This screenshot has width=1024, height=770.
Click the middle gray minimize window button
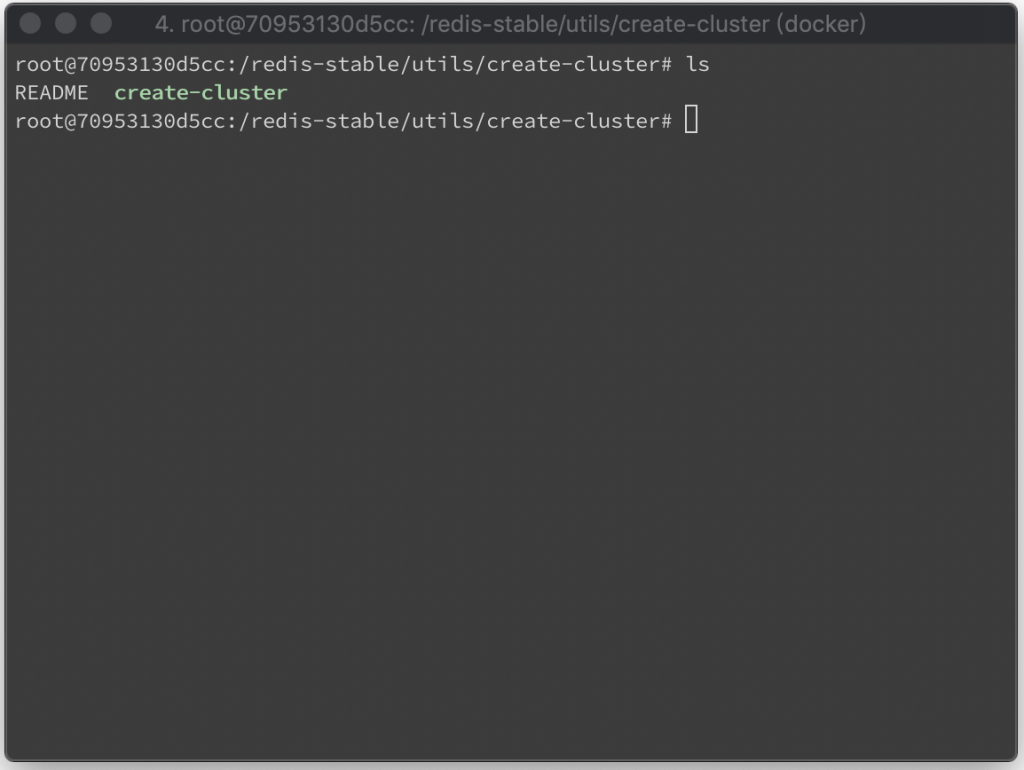pyautogui.click(x=66, y=23)
